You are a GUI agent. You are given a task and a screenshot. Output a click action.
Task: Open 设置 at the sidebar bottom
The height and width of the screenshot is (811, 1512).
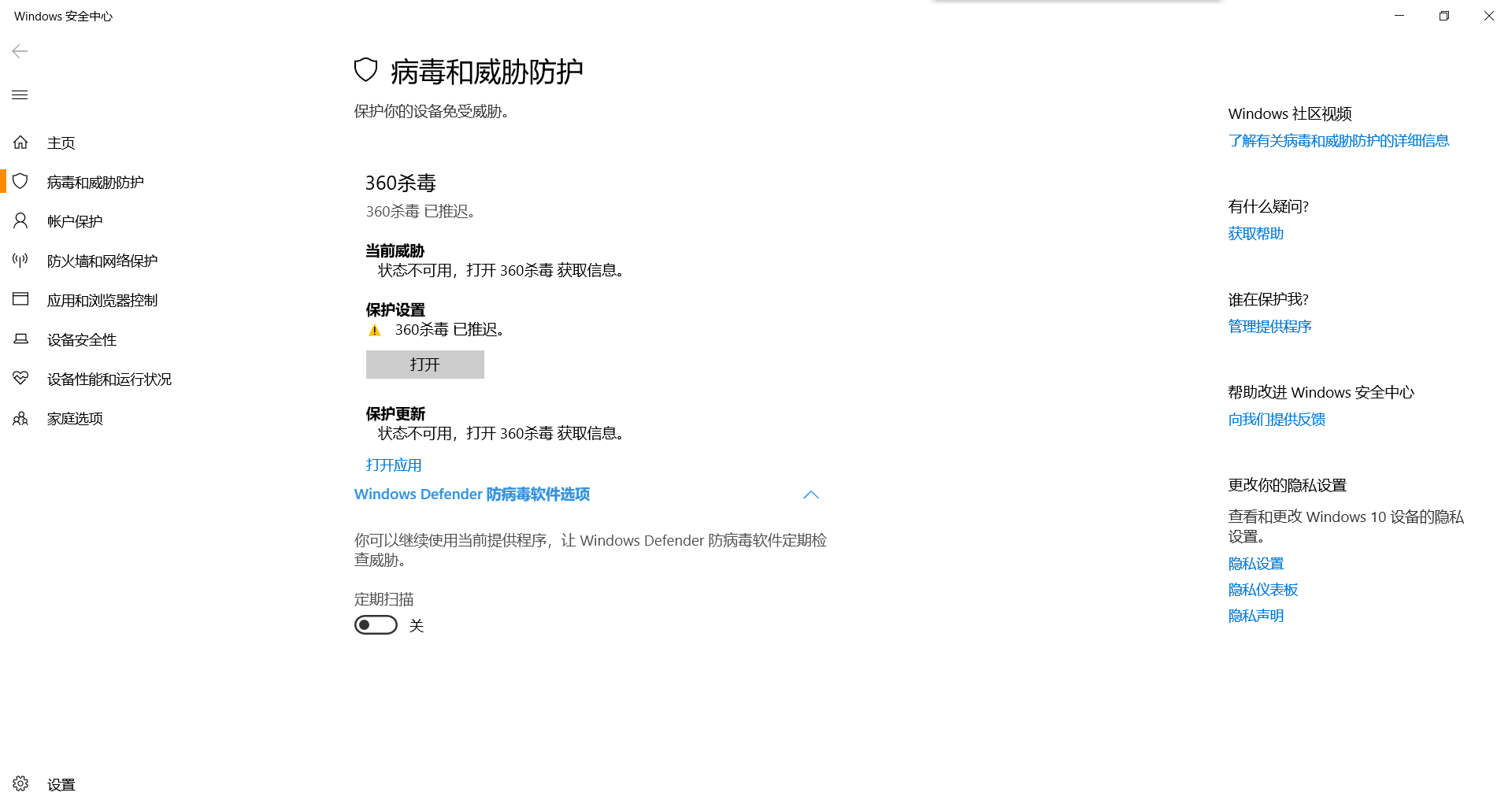click(61, 785)
